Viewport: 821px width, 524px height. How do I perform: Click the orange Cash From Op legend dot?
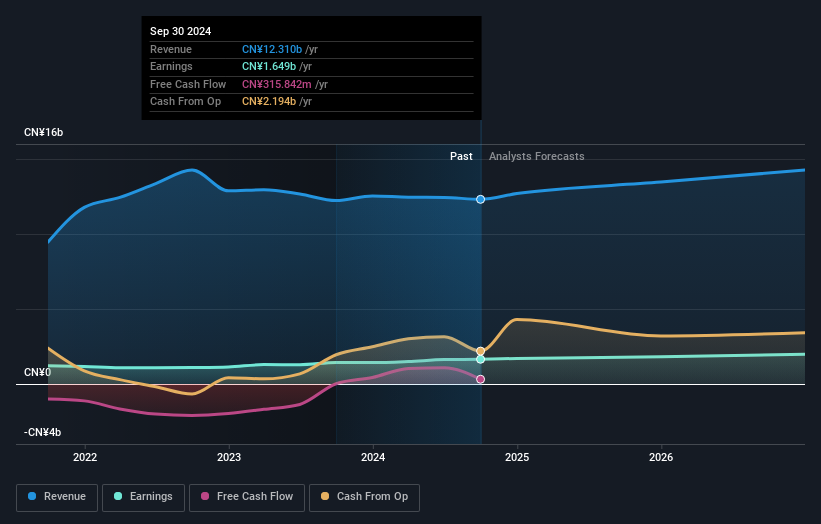[325, 496]
